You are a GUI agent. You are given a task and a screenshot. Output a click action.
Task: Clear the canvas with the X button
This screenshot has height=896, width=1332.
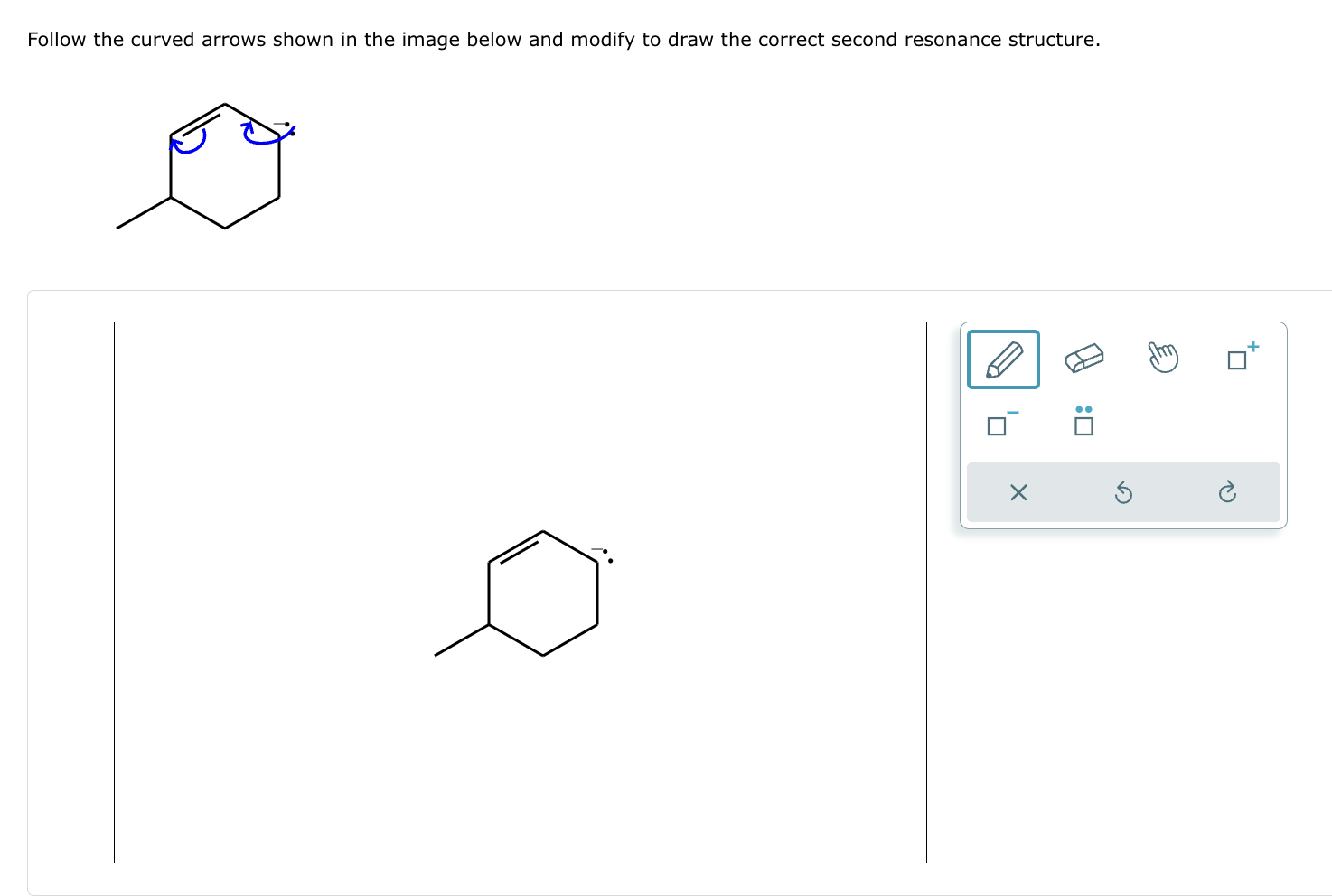pos(1018,492)
